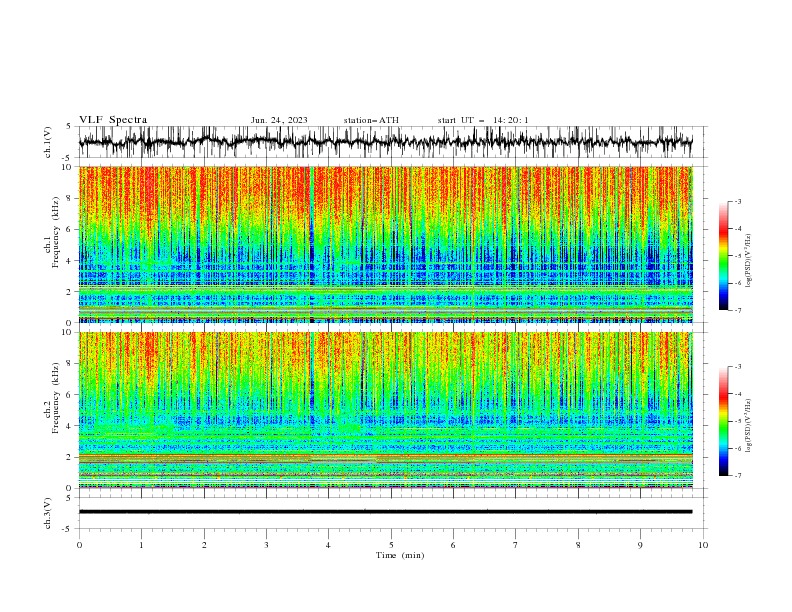The height and width of the screenshot is (612, 792).
Task: Click inside the ch.1 spectrogram panel
Action: tap(385, 244)
